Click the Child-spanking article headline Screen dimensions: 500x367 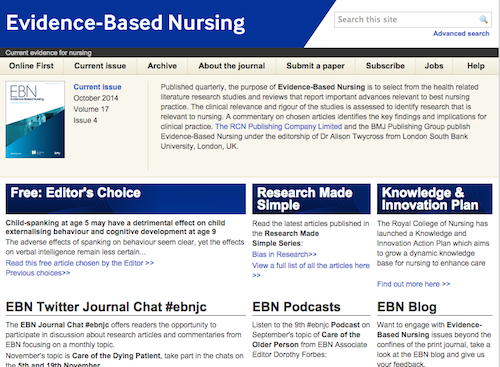pyautogui.click(x=115, y=227)
